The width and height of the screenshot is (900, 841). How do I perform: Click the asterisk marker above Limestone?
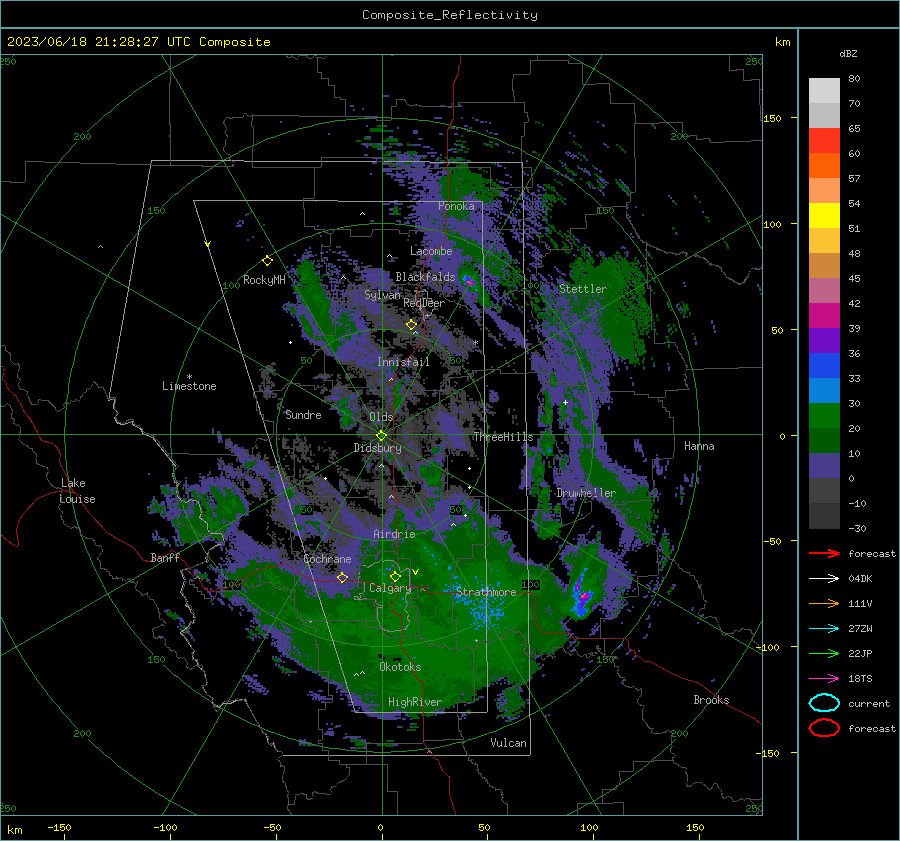pos(189,377)
